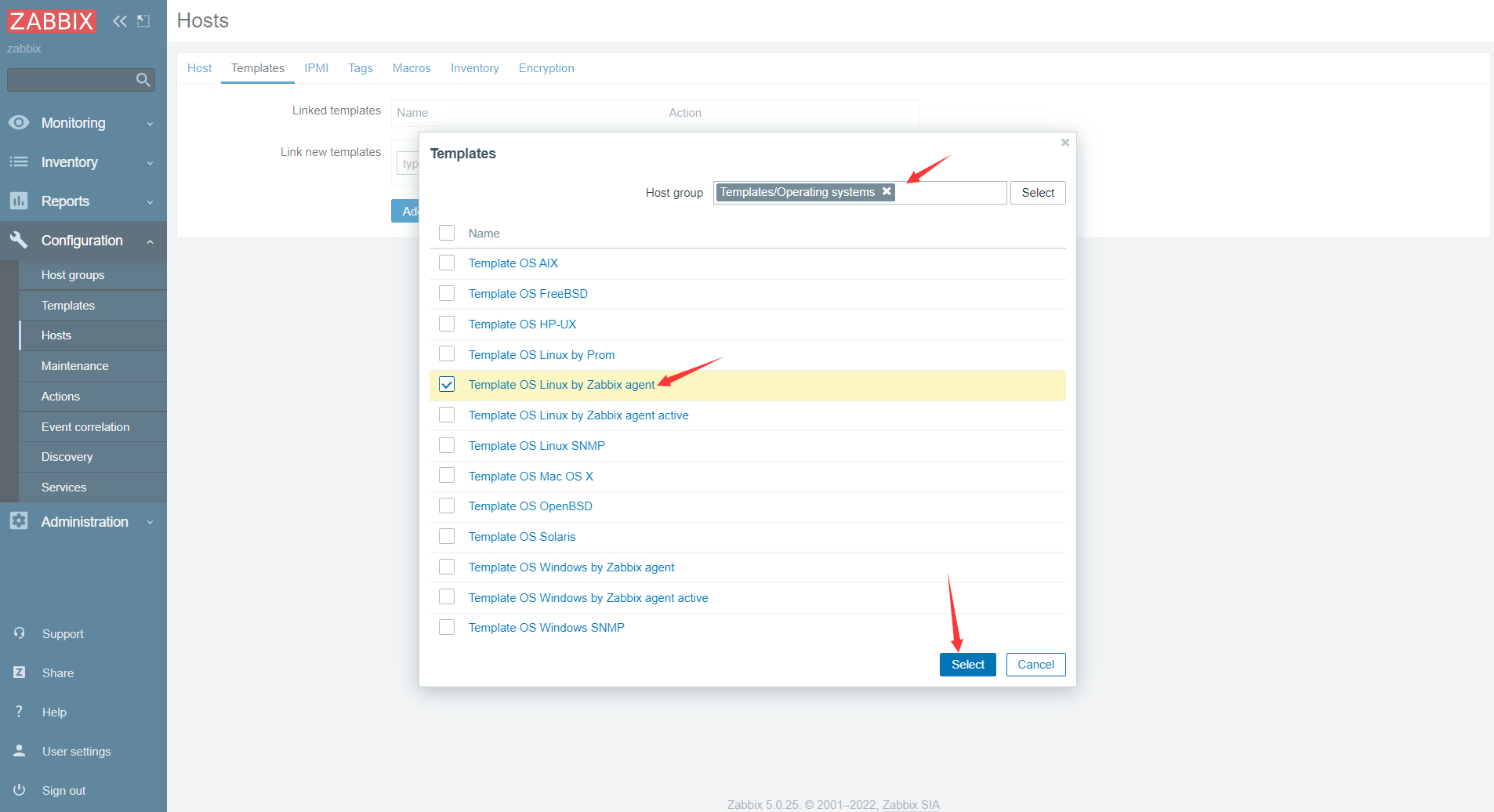Switch to the Inventory tab
1494x812 pixels.
(475, 68)
